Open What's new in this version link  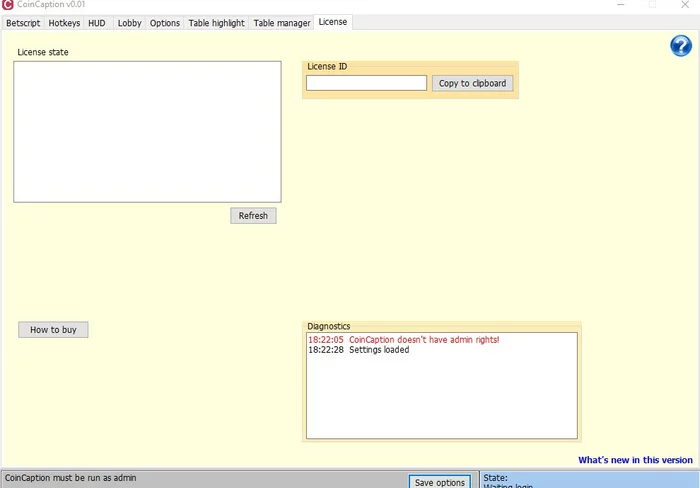pos(635,460)
